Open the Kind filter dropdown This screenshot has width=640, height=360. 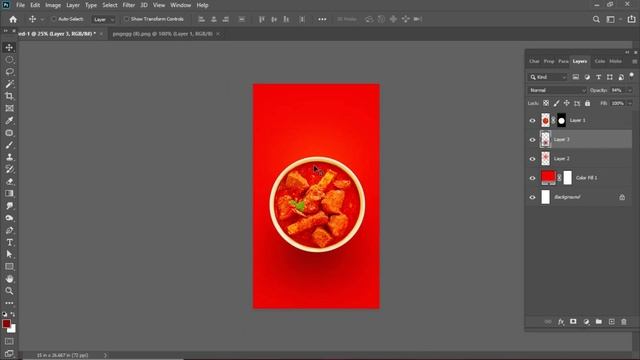pos(548,77)
